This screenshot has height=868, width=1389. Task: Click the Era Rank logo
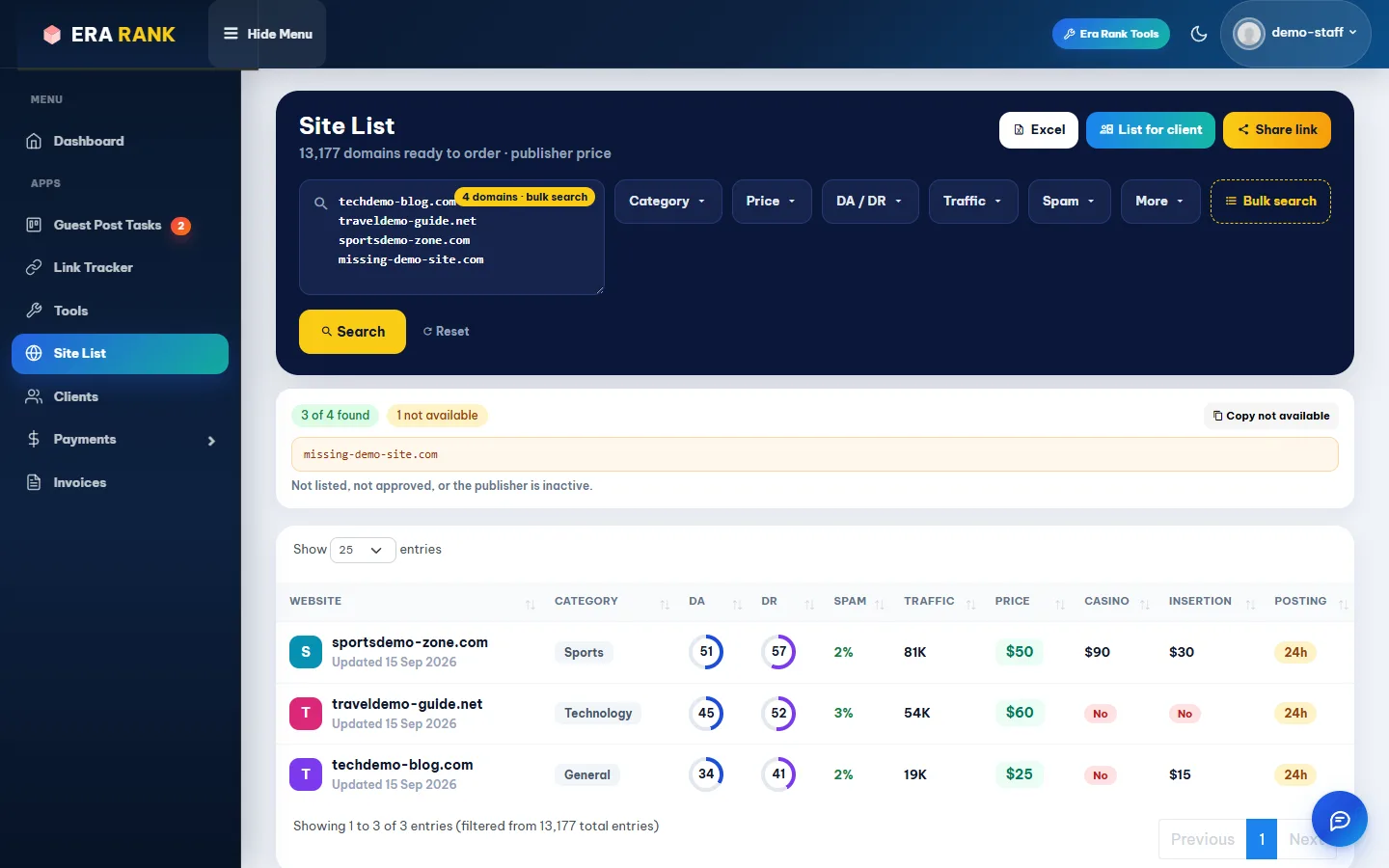109,35
